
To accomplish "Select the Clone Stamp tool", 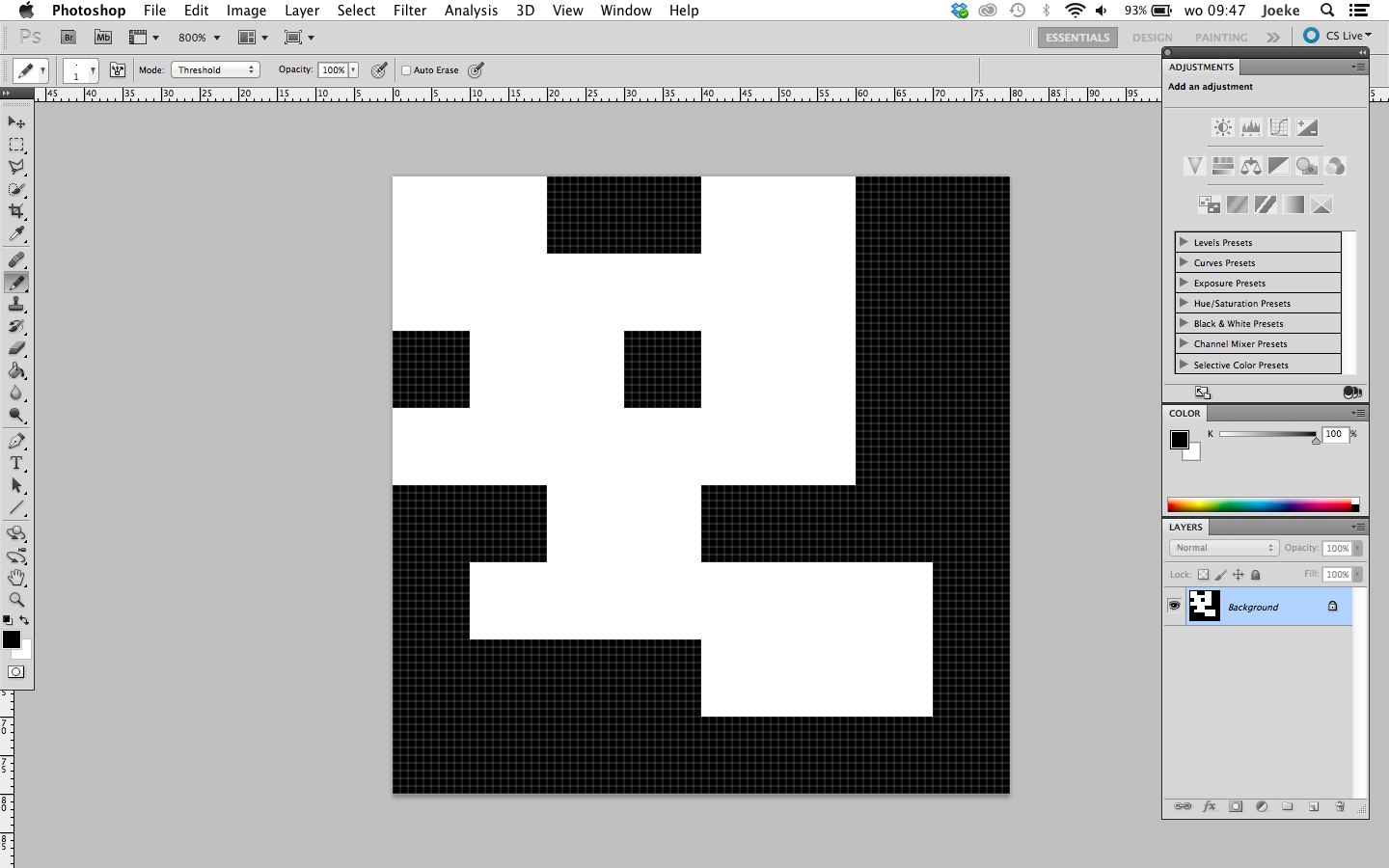I will [x=16, y=304].
